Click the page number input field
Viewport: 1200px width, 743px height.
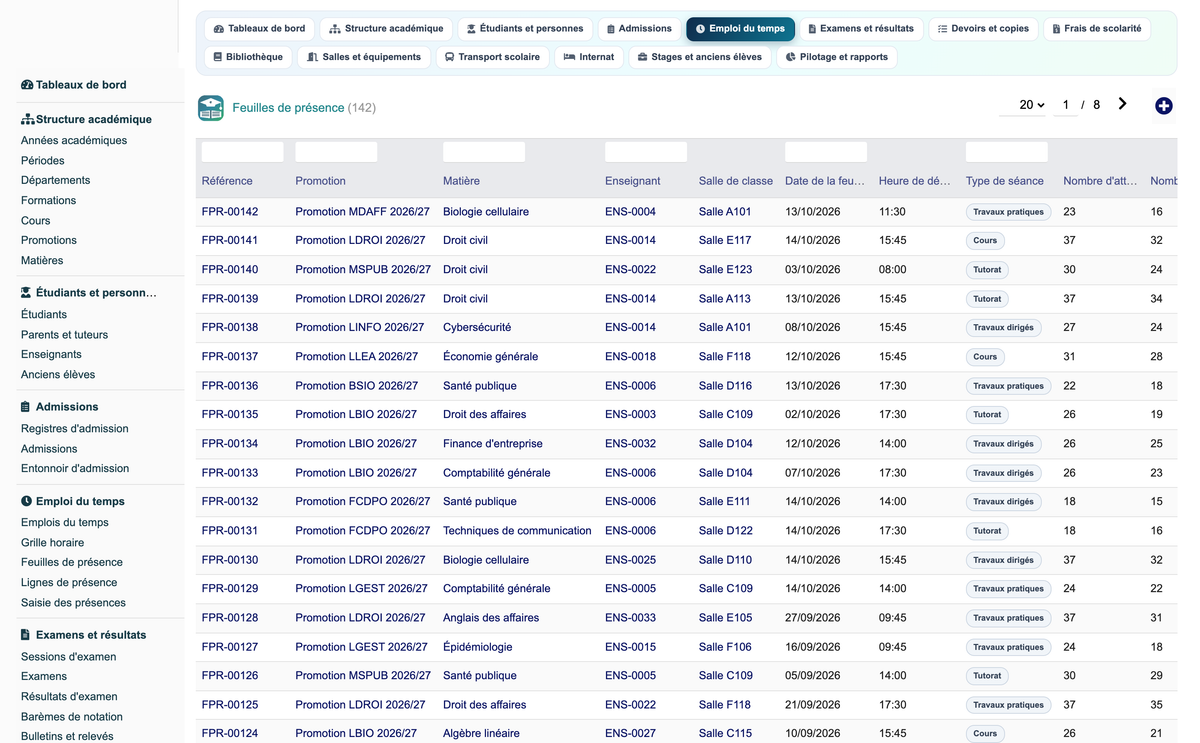[1066, 105]
